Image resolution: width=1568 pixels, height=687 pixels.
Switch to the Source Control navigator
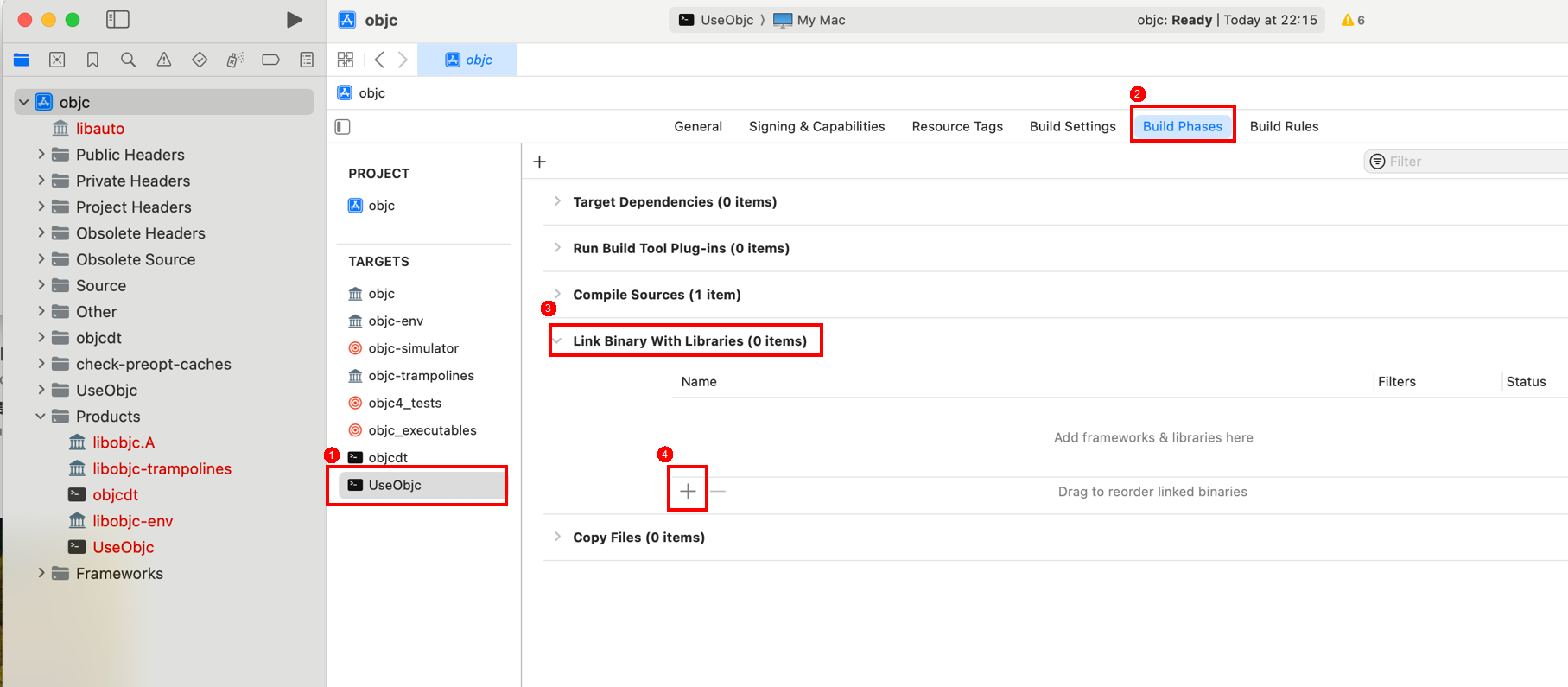pyautogui.click(x=57, y=60)
